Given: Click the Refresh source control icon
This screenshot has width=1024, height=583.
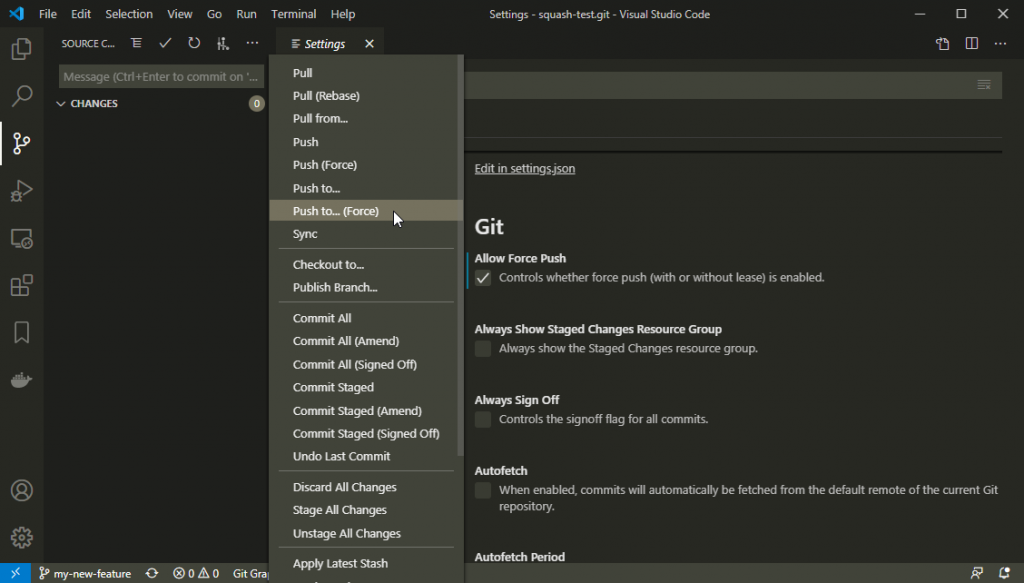Looking at the screenshot, I should click(194, 43).
